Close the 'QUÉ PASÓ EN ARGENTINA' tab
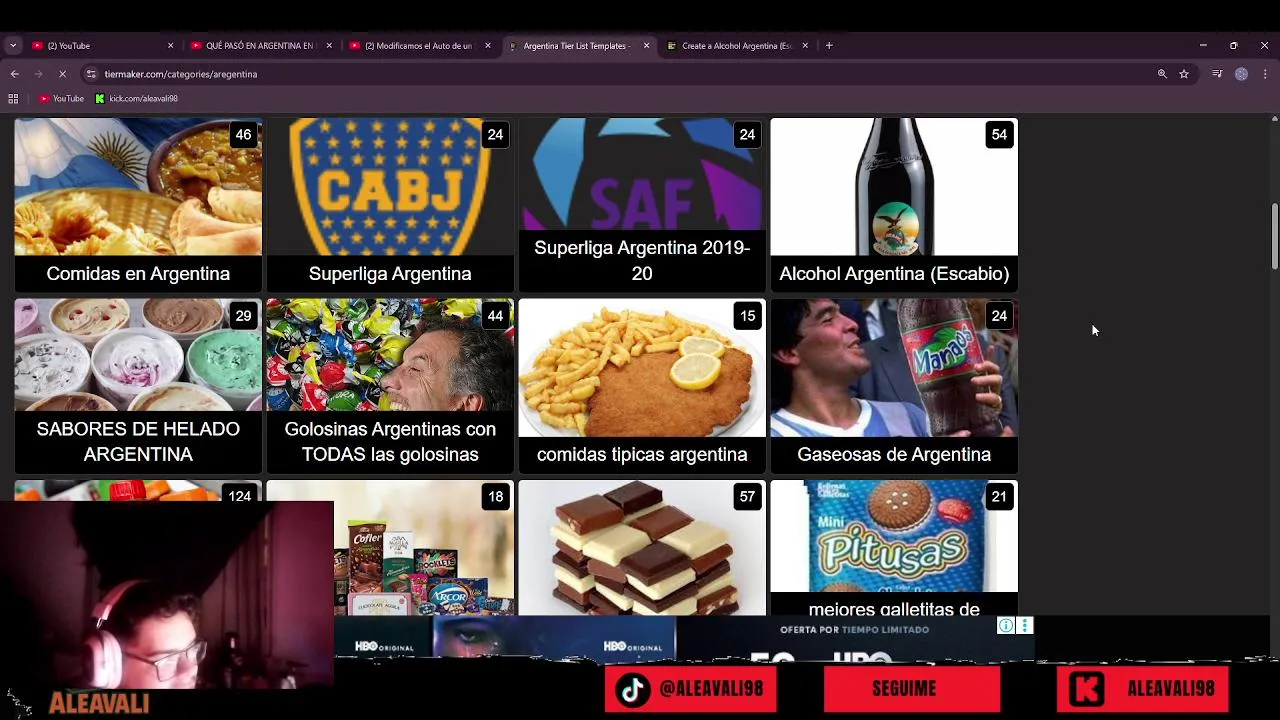This screenshot has height=720, width=1280. [329, 45]
